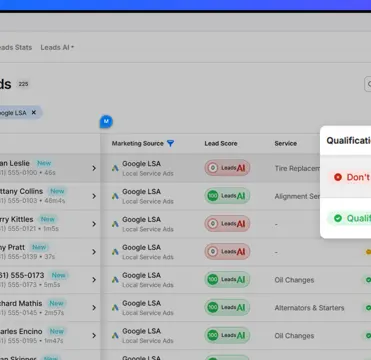Image resolution: width=371 pixels, height=360 pixels.
Task: Open the 100 LeadsAI score badge for Collins
Action: (227, 196)
